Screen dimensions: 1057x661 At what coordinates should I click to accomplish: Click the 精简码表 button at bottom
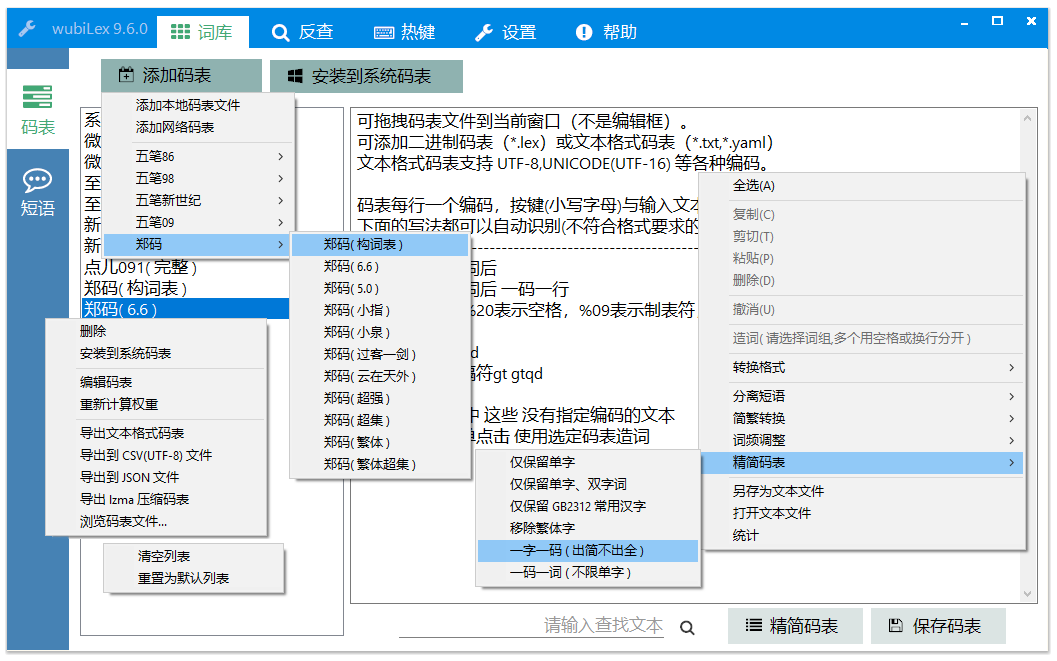click(795, 626)
